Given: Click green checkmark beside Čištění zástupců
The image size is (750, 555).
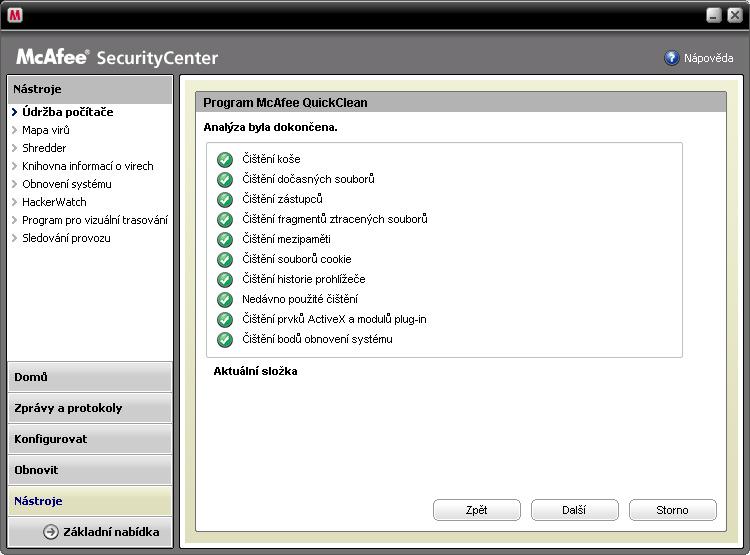Looking at the screenshot, I should [x=225, y=200].
